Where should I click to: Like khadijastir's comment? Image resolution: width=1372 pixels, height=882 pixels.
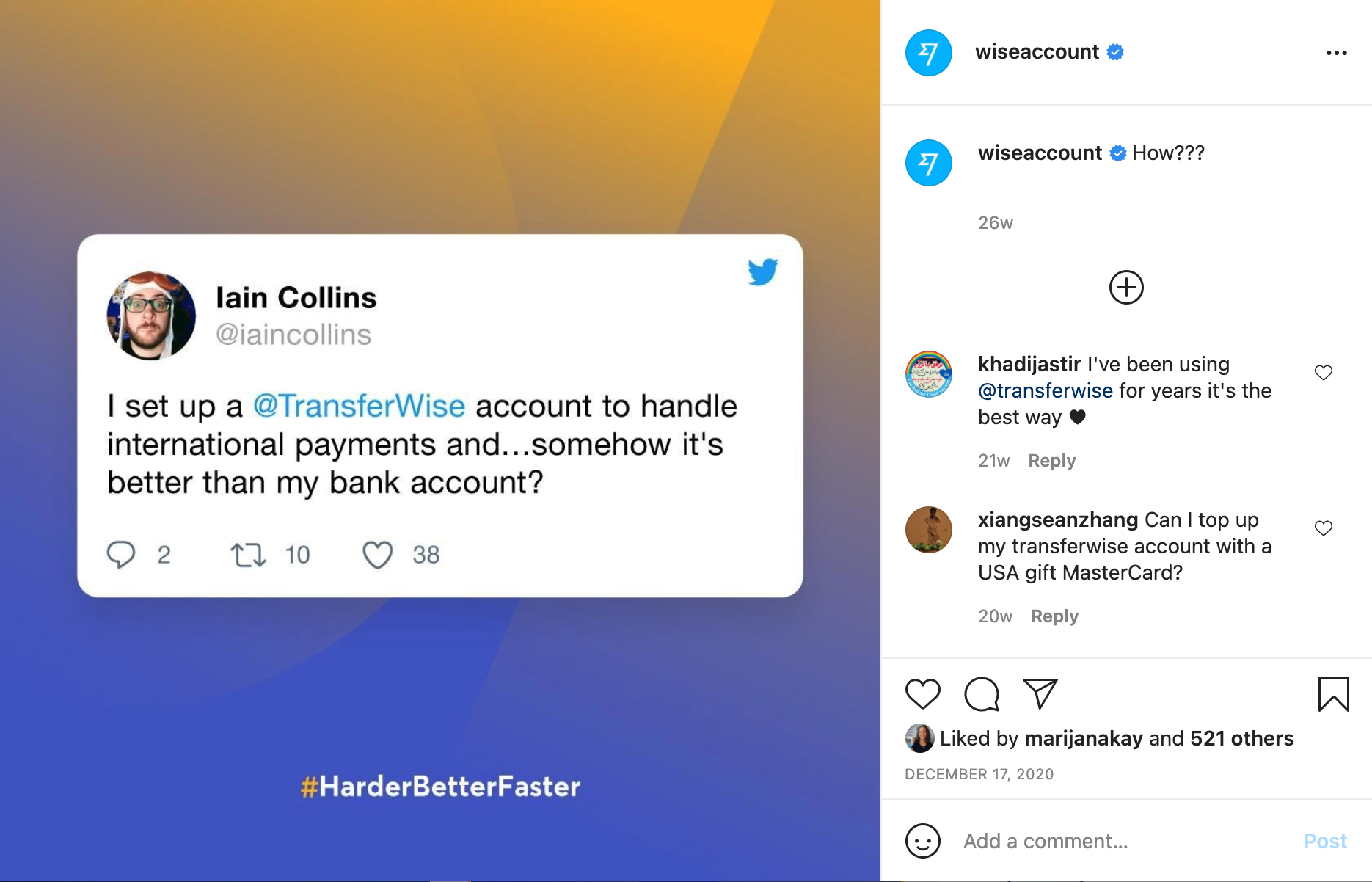[1323, 373]
